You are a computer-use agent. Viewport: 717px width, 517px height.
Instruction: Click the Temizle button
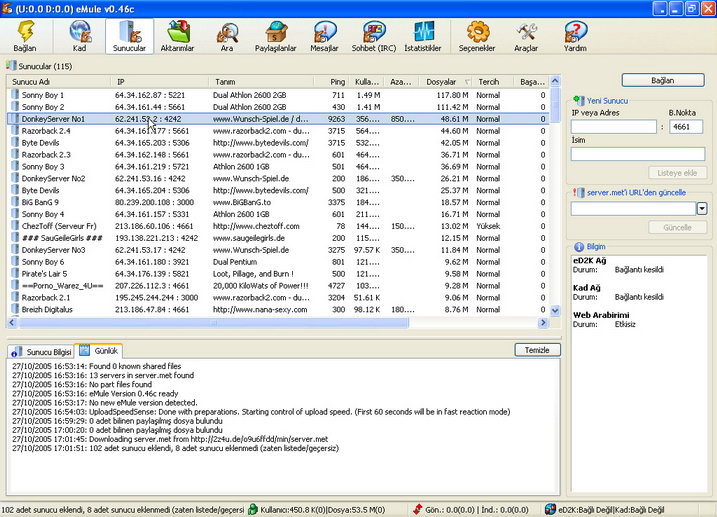(x=537, y=350)
